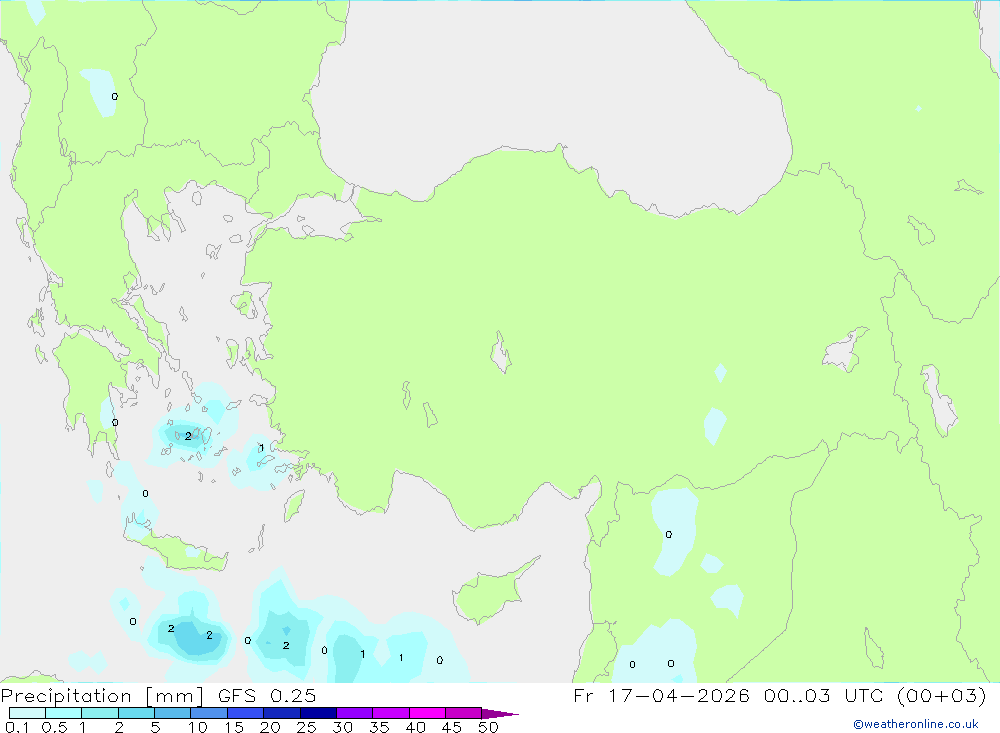Select the legend scale label '30'

click(342, 727)
